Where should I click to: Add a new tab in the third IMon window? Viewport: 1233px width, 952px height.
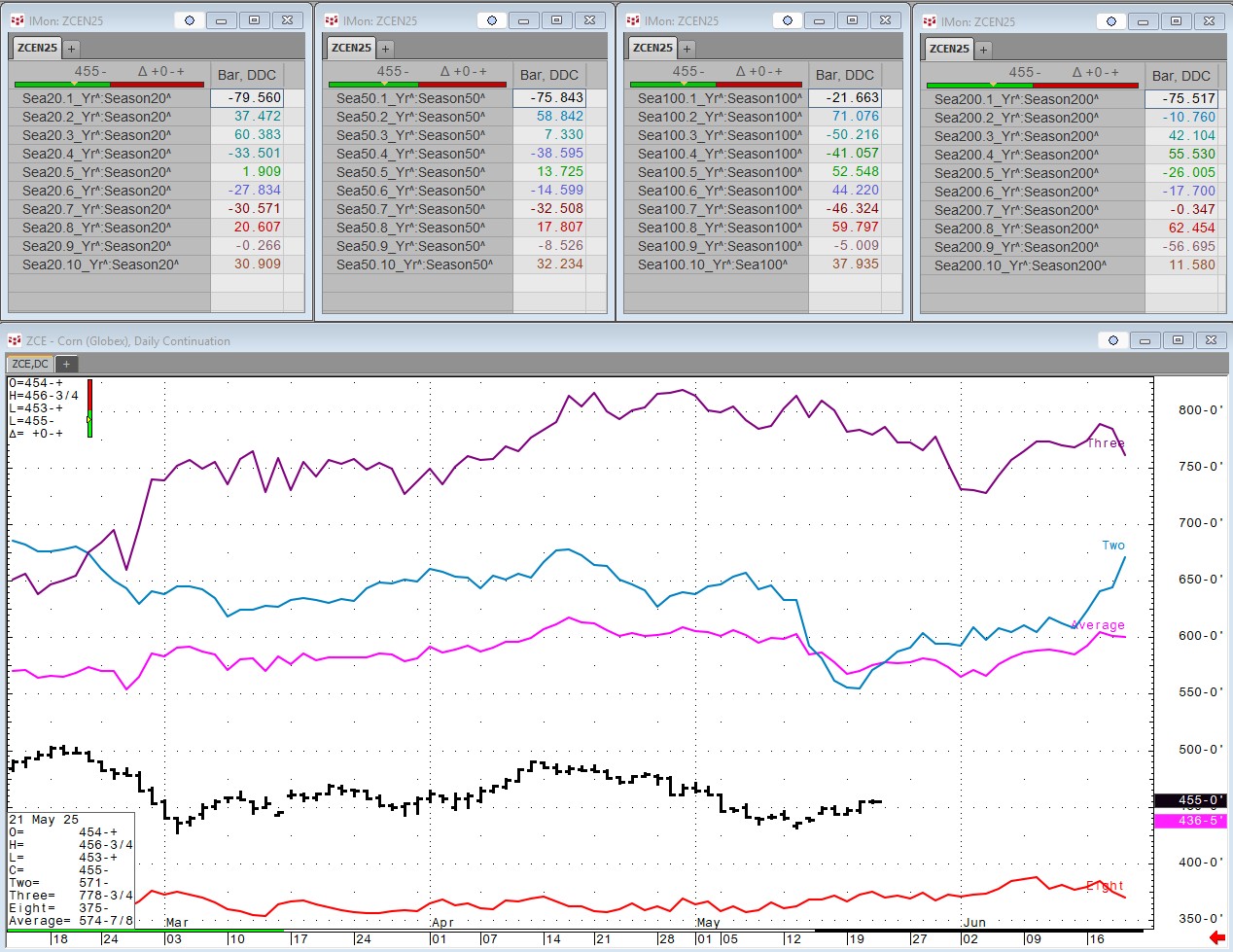pos(687,48)
